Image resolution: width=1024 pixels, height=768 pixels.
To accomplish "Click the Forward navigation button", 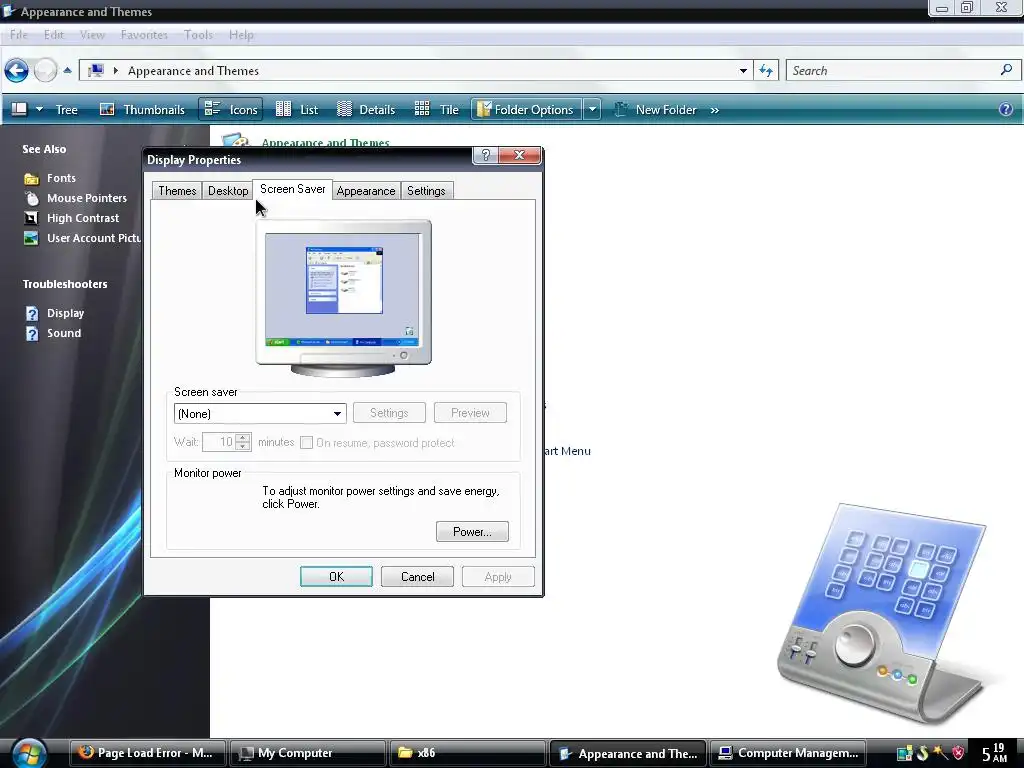I will coord(45,71).
